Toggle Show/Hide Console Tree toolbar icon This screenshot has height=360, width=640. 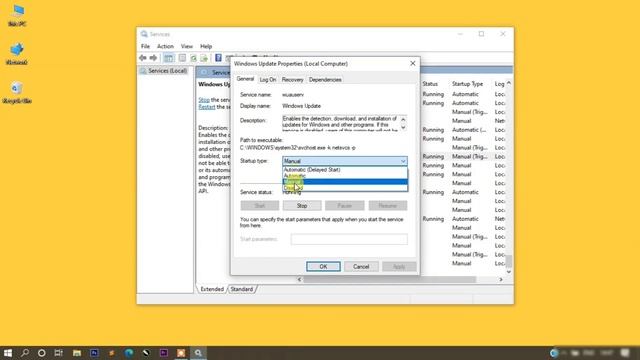coord(168,58)
